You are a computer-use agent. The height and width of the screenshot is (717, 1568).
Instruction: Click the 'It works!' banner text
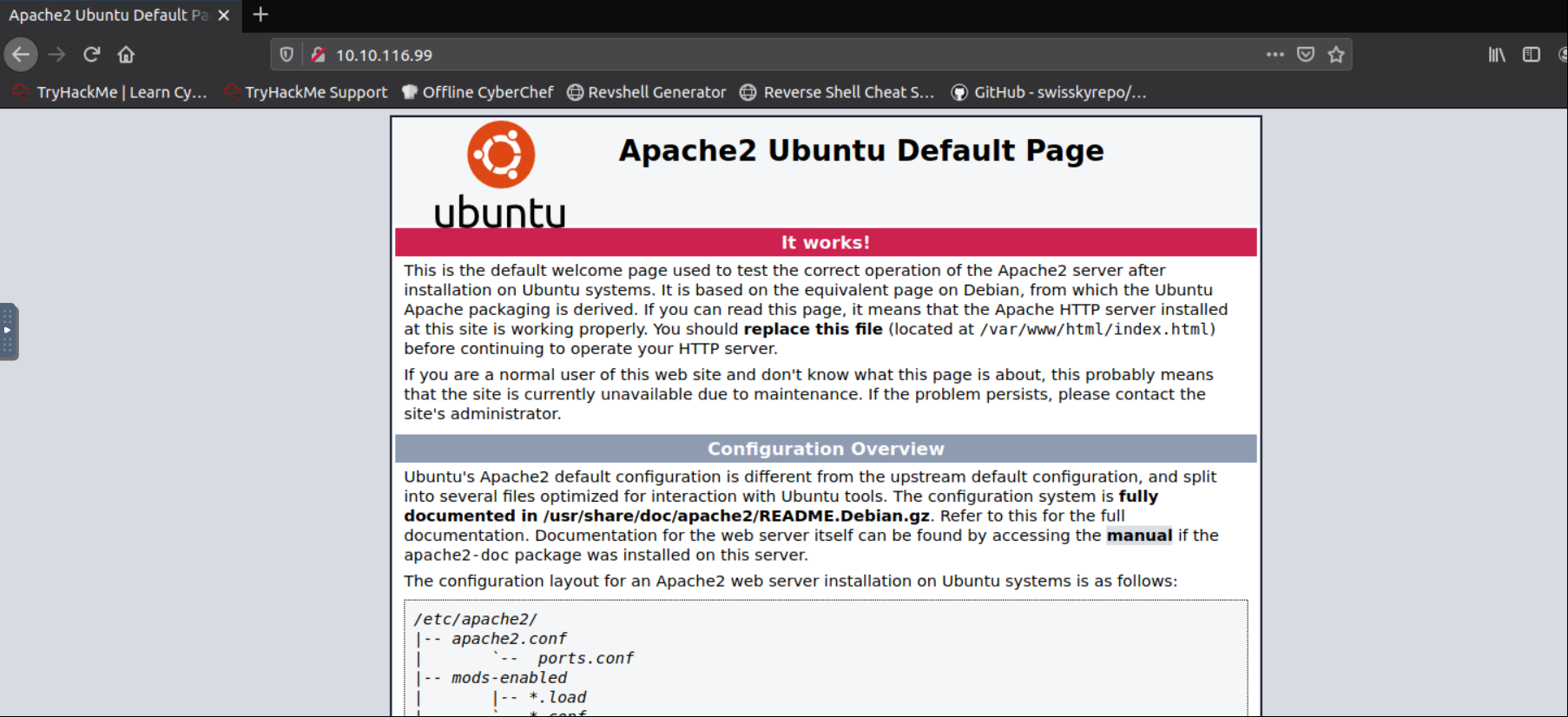point(826,242)
